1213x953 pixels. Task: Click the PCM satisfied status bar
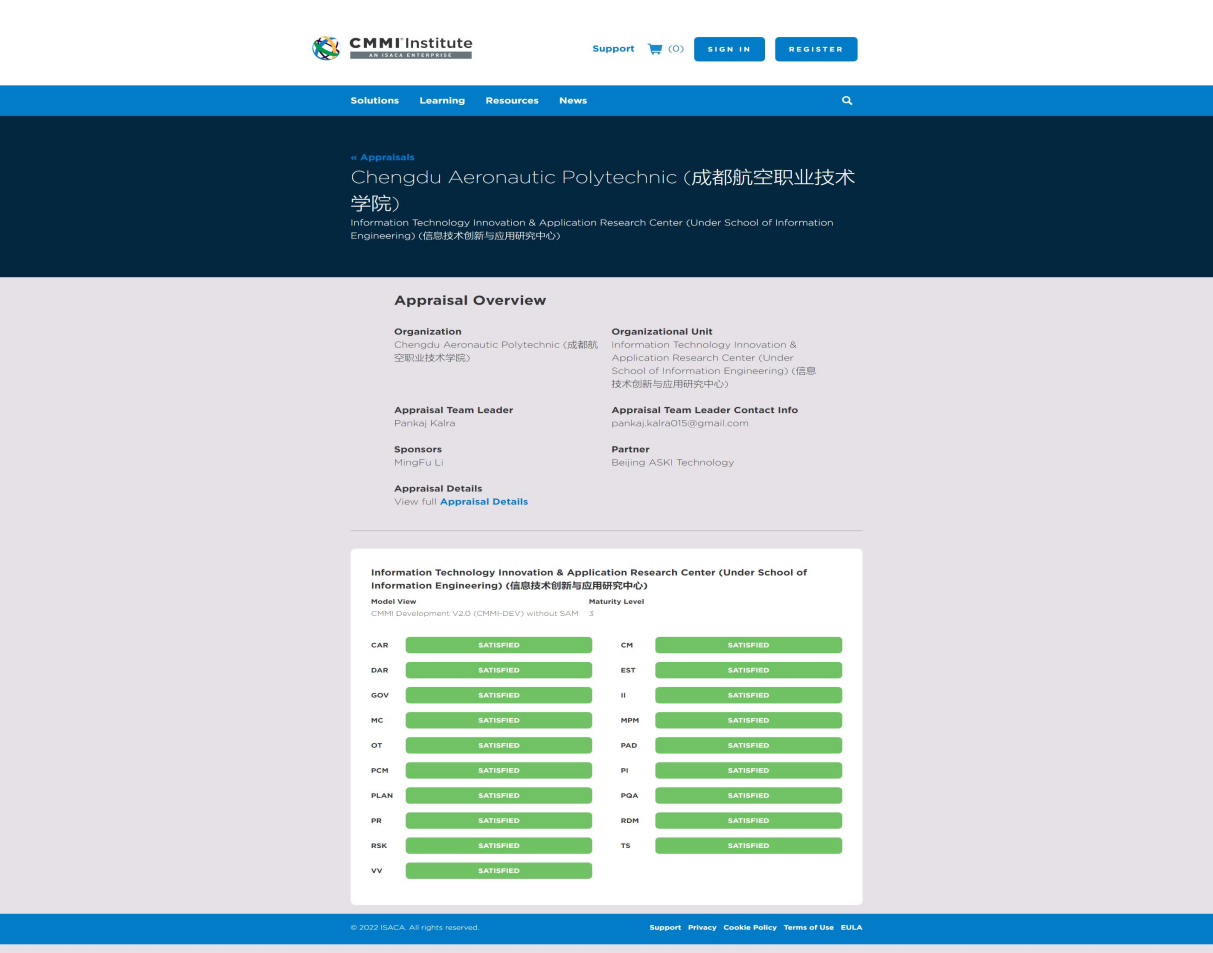[x=499, y=770]
